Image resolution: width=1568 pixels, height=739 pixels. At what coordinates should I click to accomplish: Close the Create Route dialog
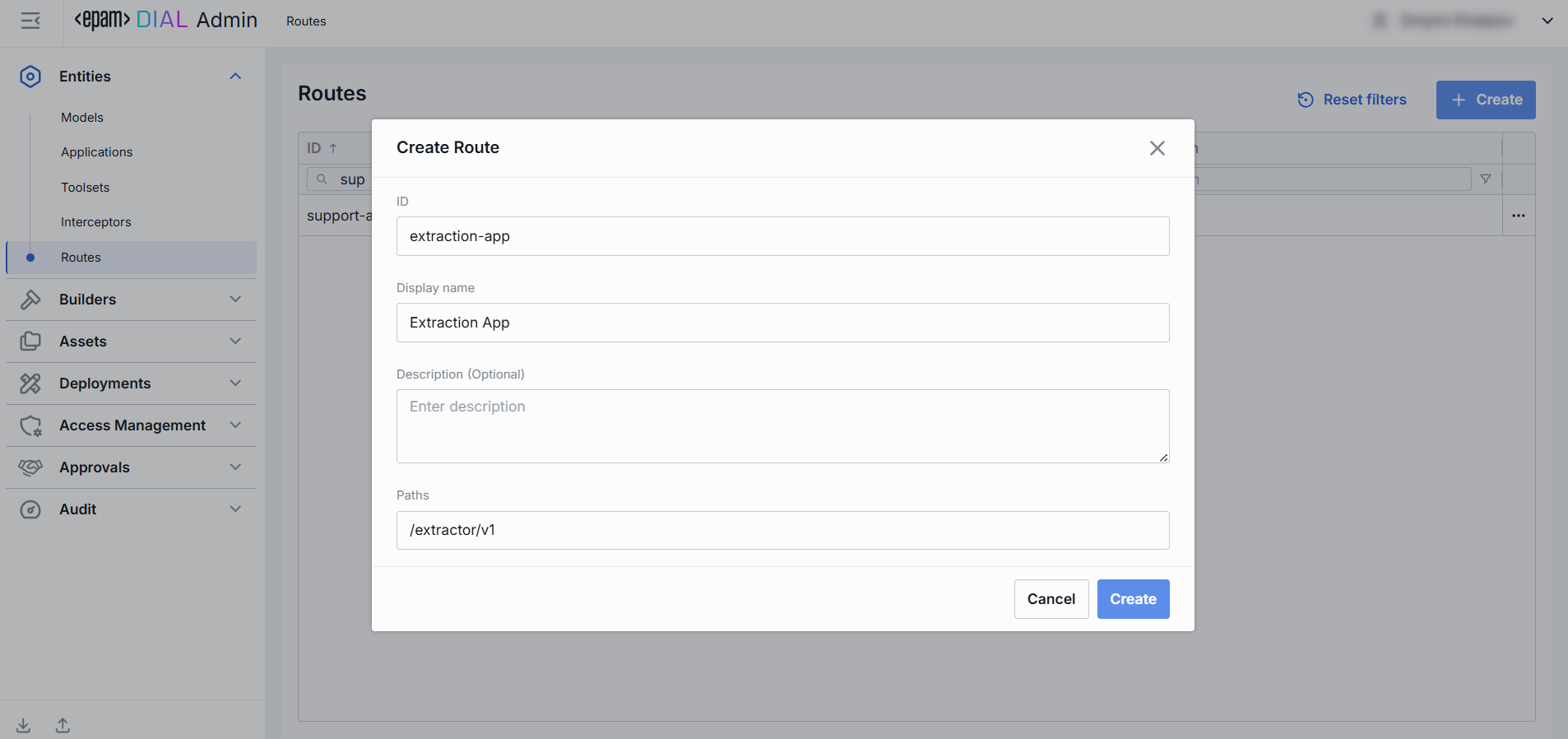(1157, 148)
